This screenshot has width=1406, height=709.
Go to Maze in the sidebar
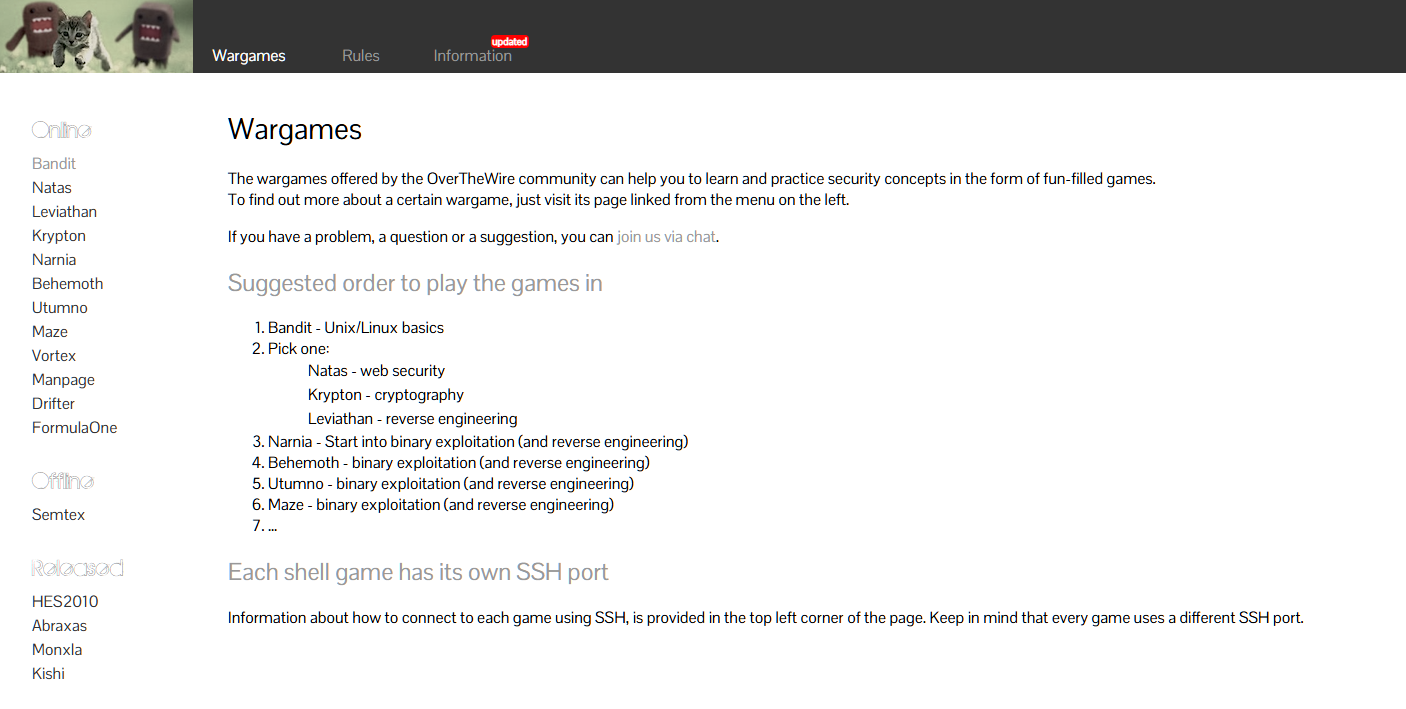point(50,332)
